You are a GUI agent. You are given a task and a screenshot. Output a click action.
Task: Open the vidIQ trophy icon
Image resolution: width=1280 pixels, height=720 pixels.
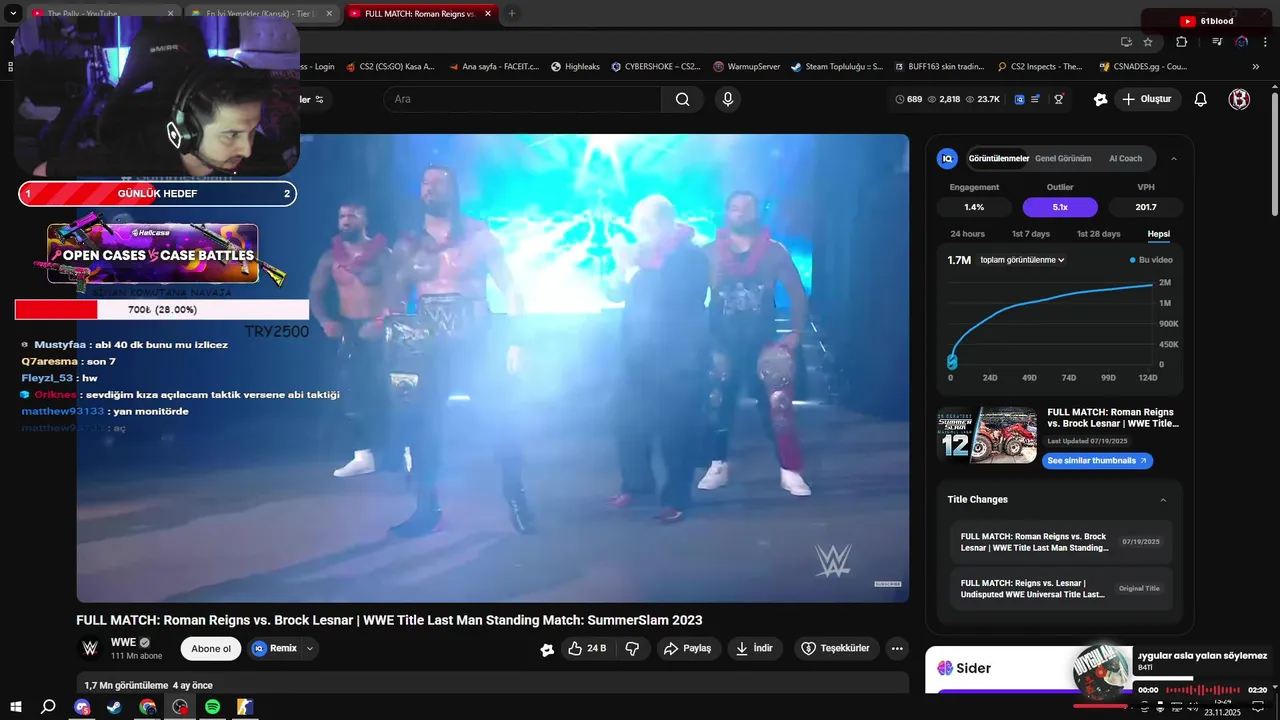point(1058,99)
